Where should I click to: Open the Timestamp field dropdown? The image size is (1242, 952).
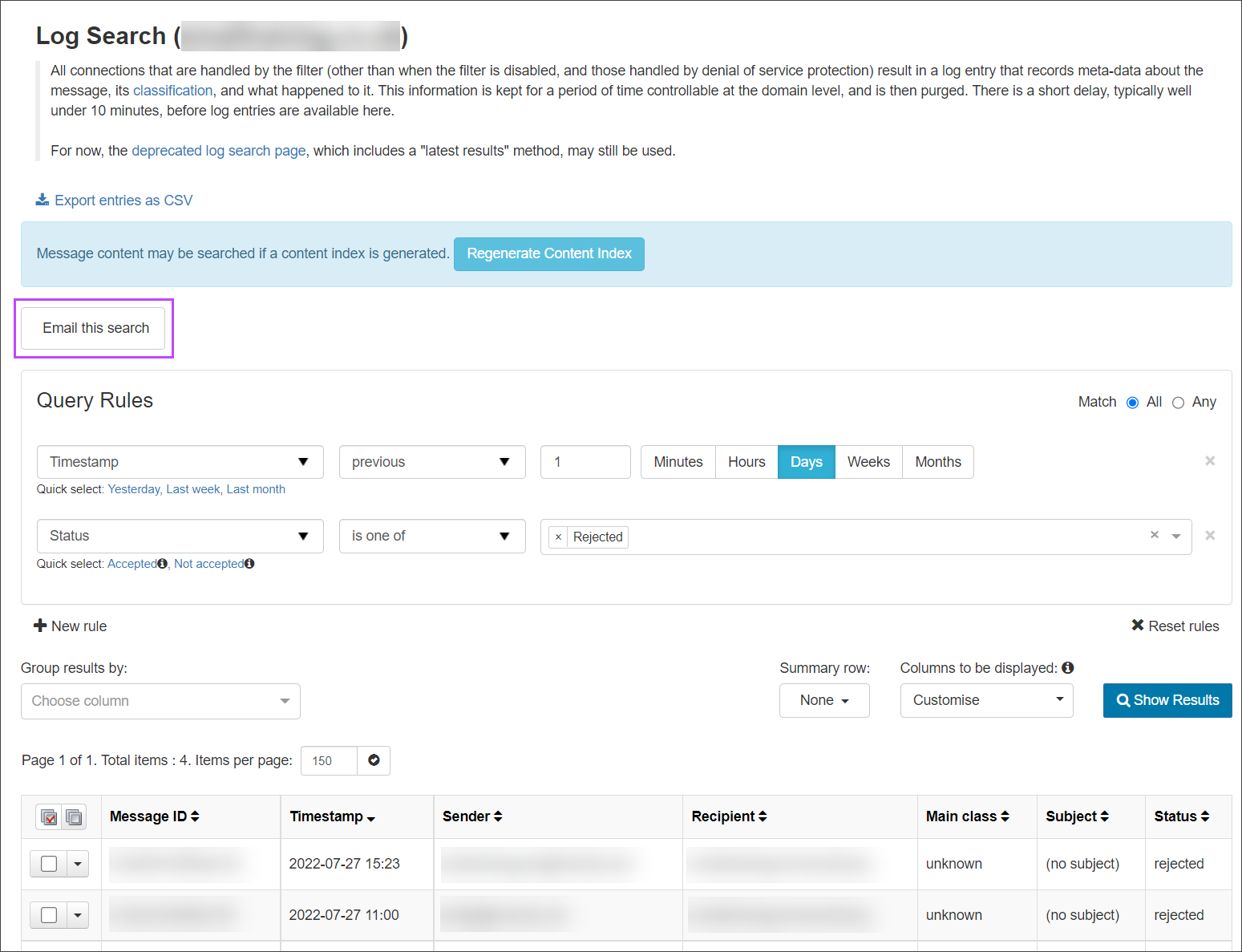(180, 462)
